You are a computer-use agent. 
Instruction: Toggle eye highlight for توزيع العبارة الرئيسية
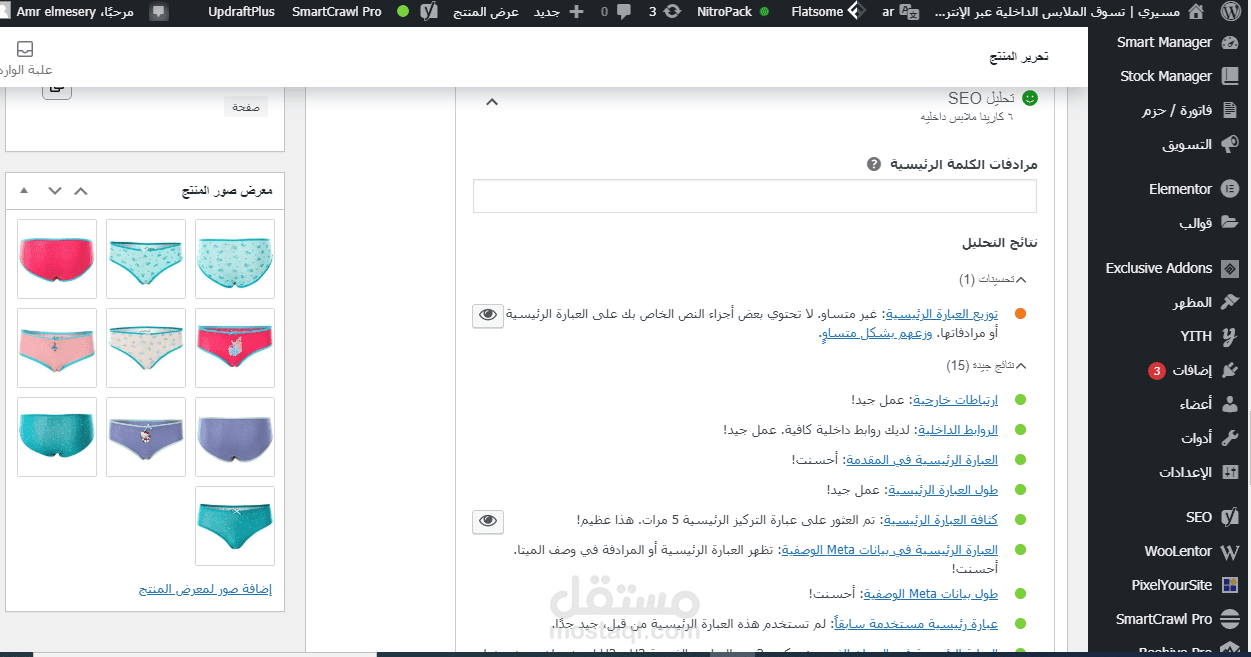click(488, 315)
